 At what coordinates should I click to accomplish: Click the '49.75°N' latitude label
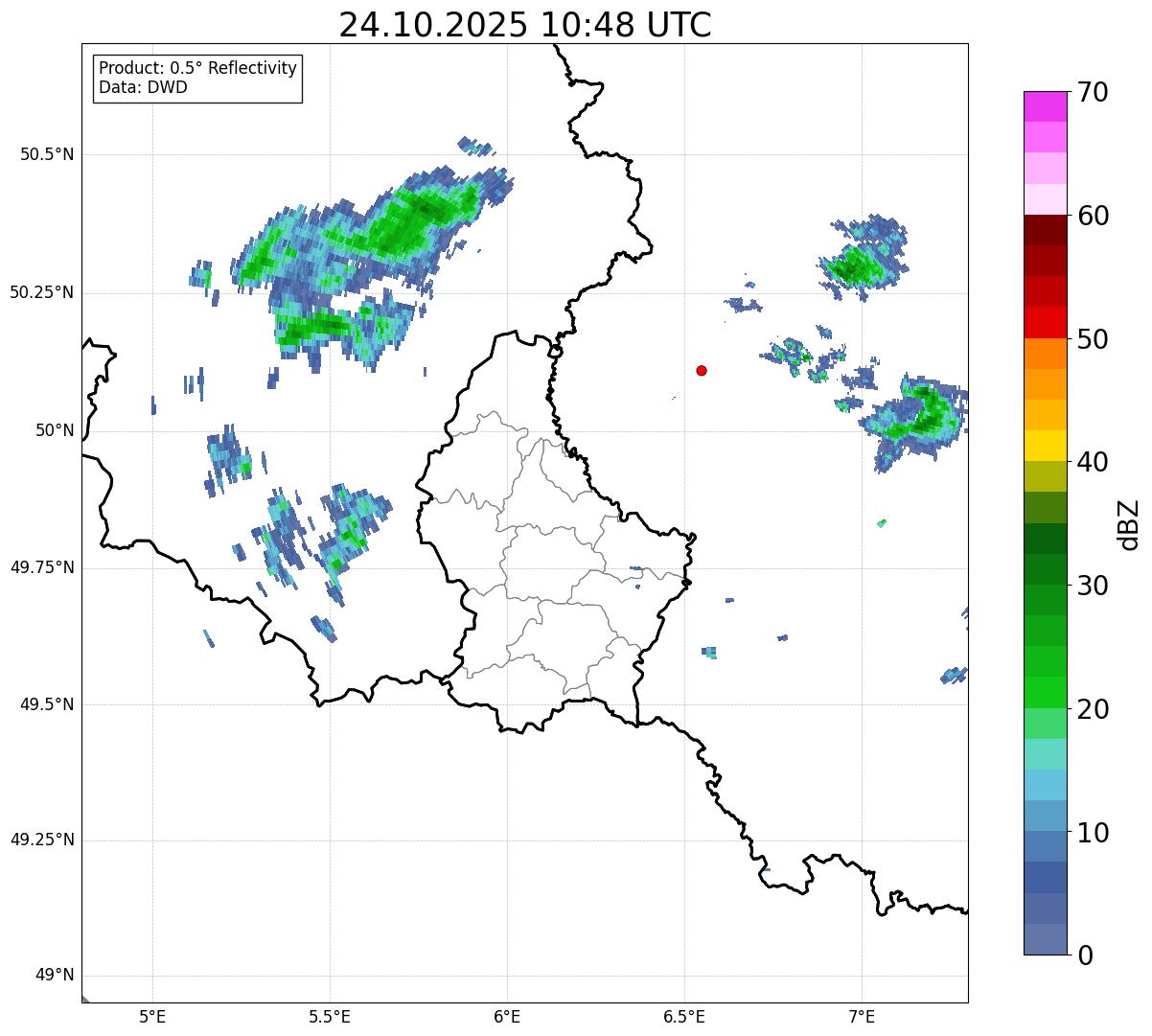click(x=41, y=567)
